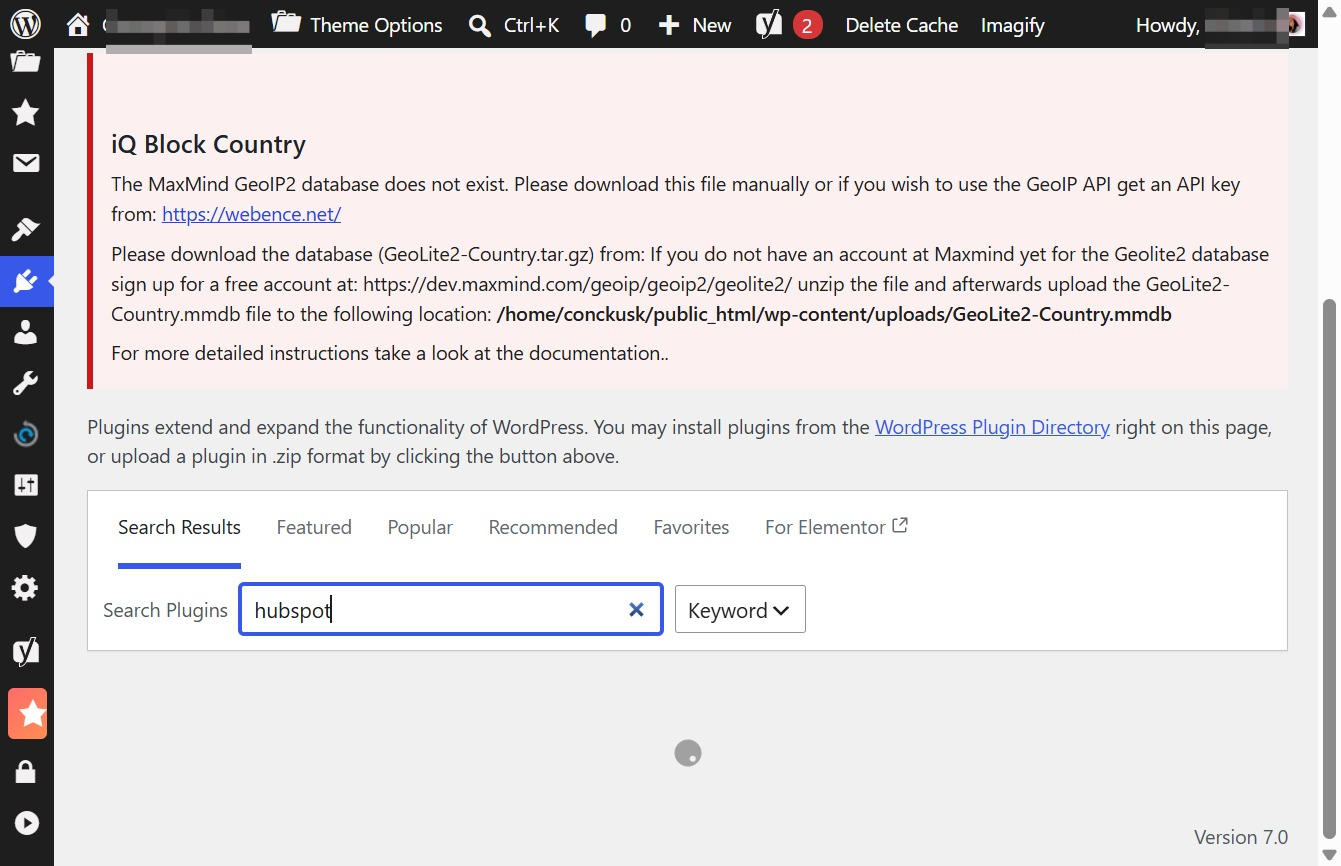Open the New content menu
The height and width of the screenshot is (866, 1341).
[694, 25]
